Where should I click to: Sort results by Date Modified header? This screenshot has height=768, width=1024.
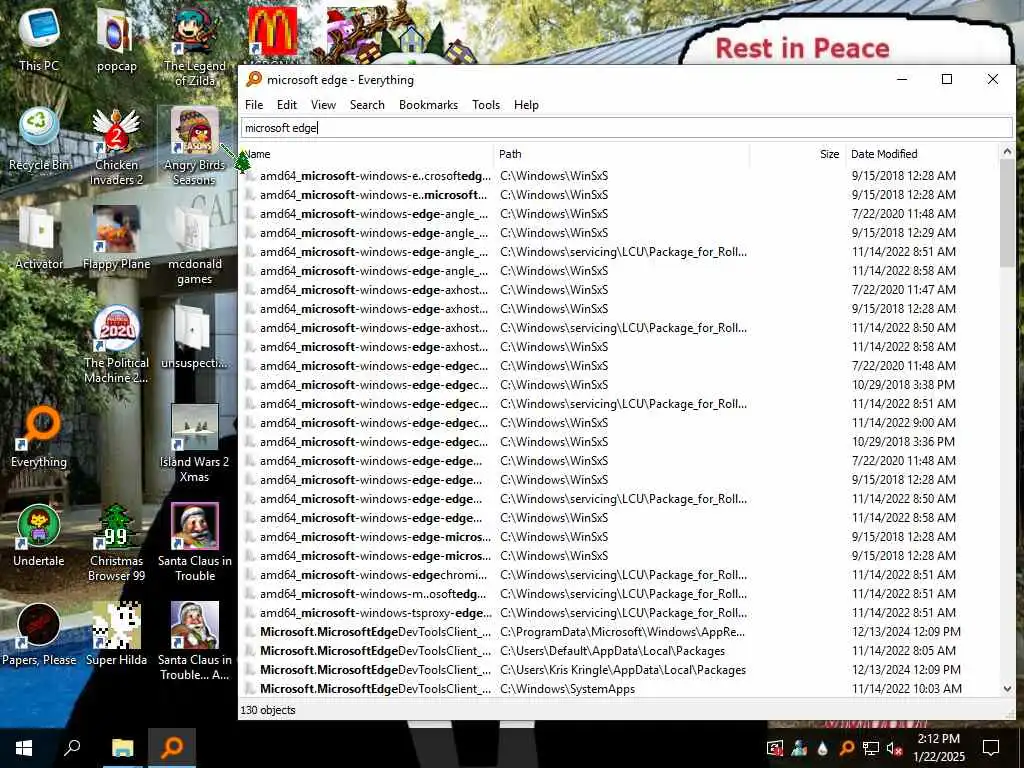pyautogui.click(x=922, y=154)
